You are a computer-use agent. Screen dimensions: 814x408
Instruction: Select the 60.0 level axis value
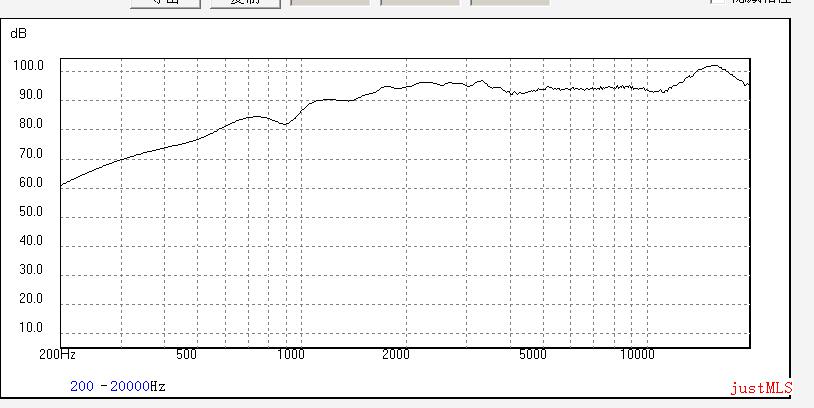32,183
